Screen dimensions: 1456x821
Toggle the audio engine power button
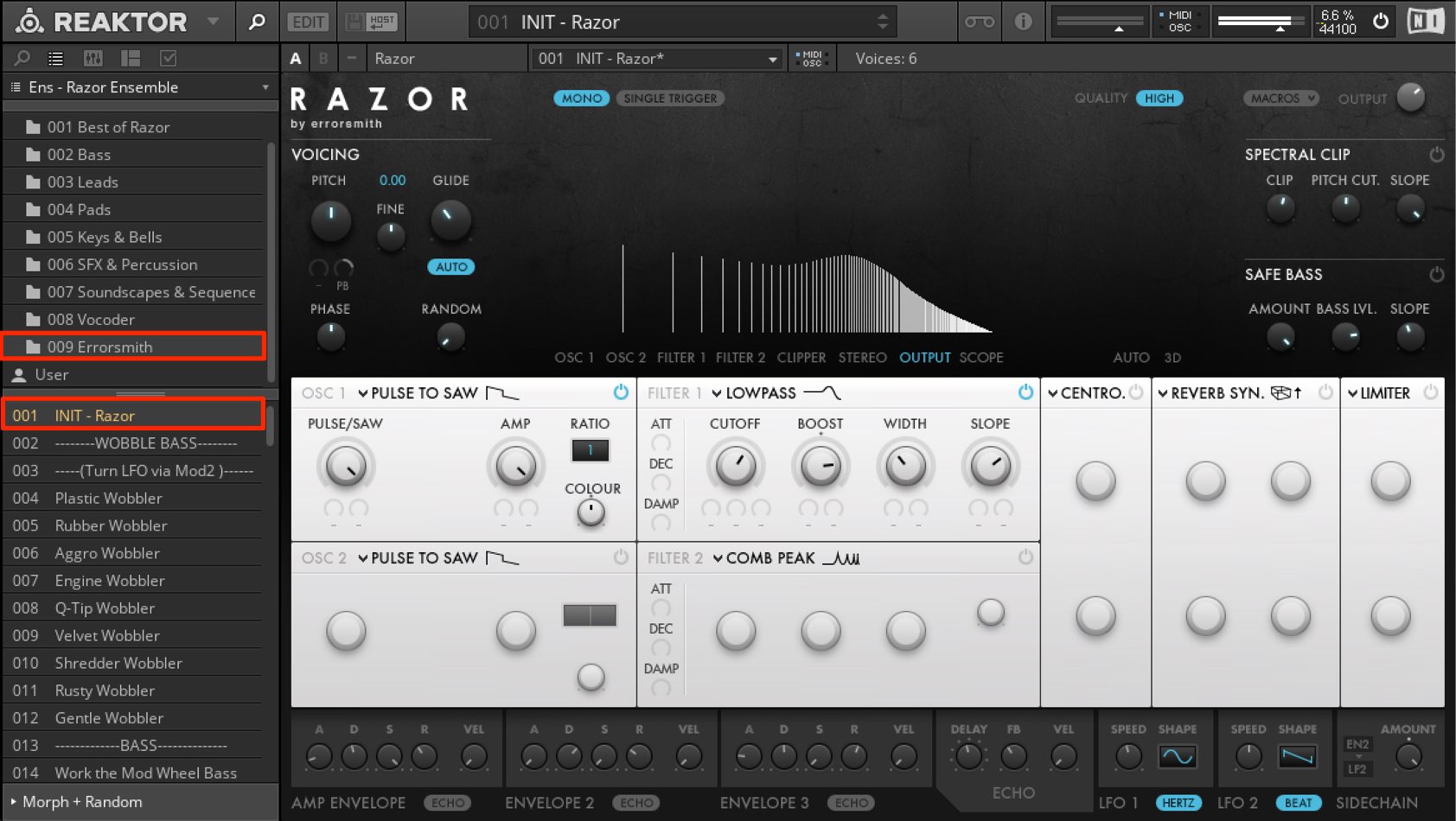[x=1381, y=21]
